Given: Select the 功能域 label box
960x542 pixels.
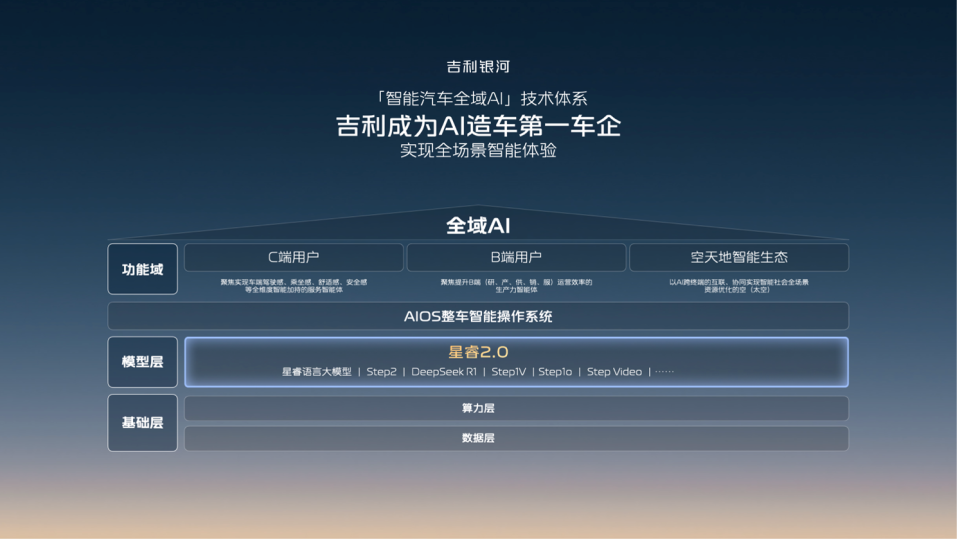Looking at the screenshot, I should (143, 269).
